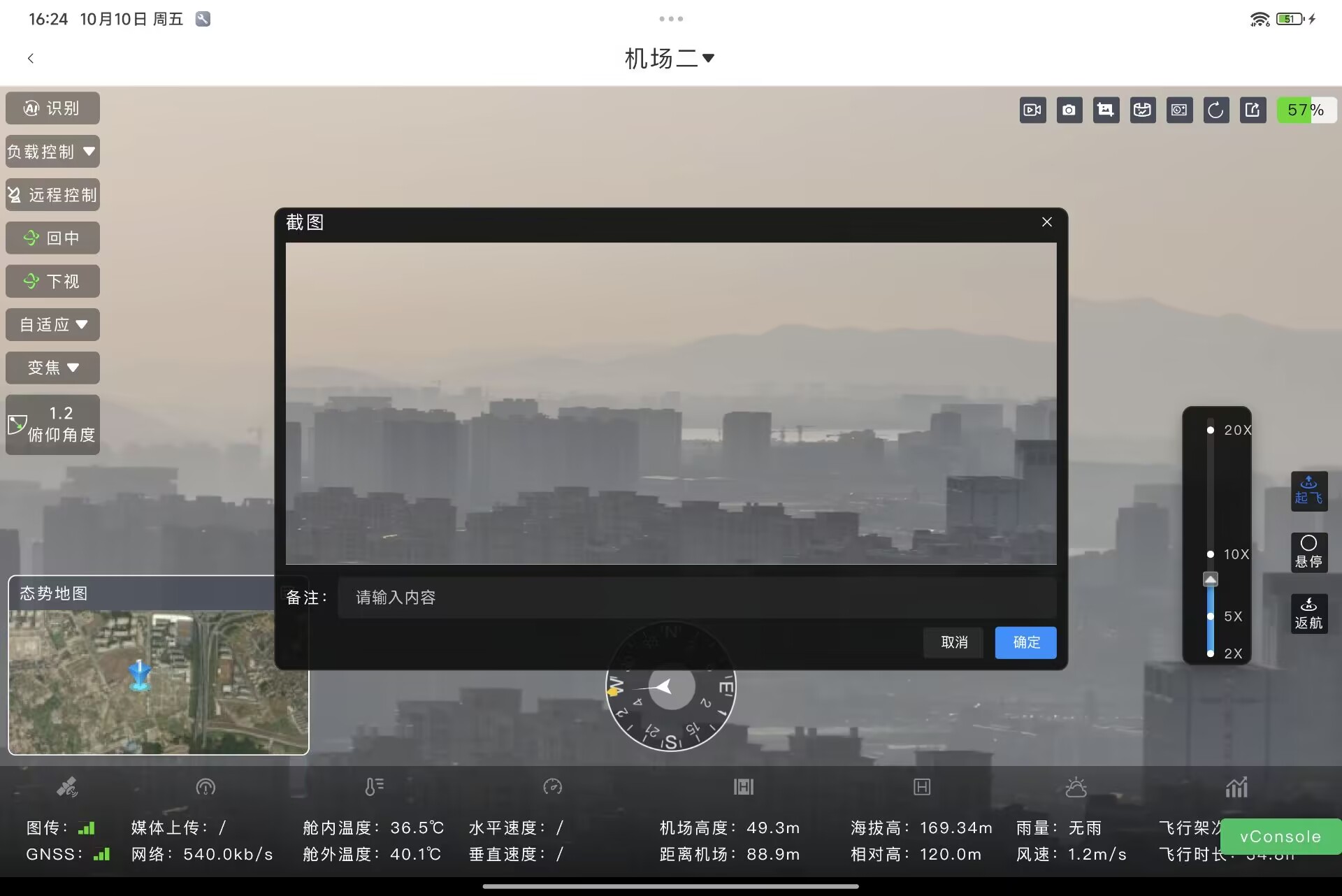
Task: Open the 机场二 airport selector menu
Action: (x=670, y=58)
